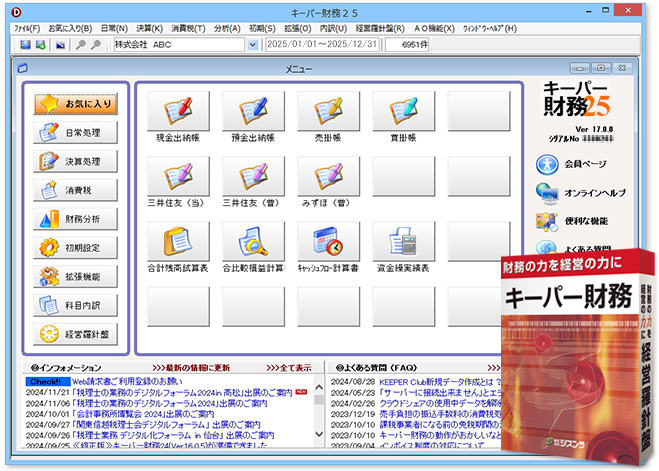Open the 現金出納帳 cash ledger icon

click(x=178, y=111)
